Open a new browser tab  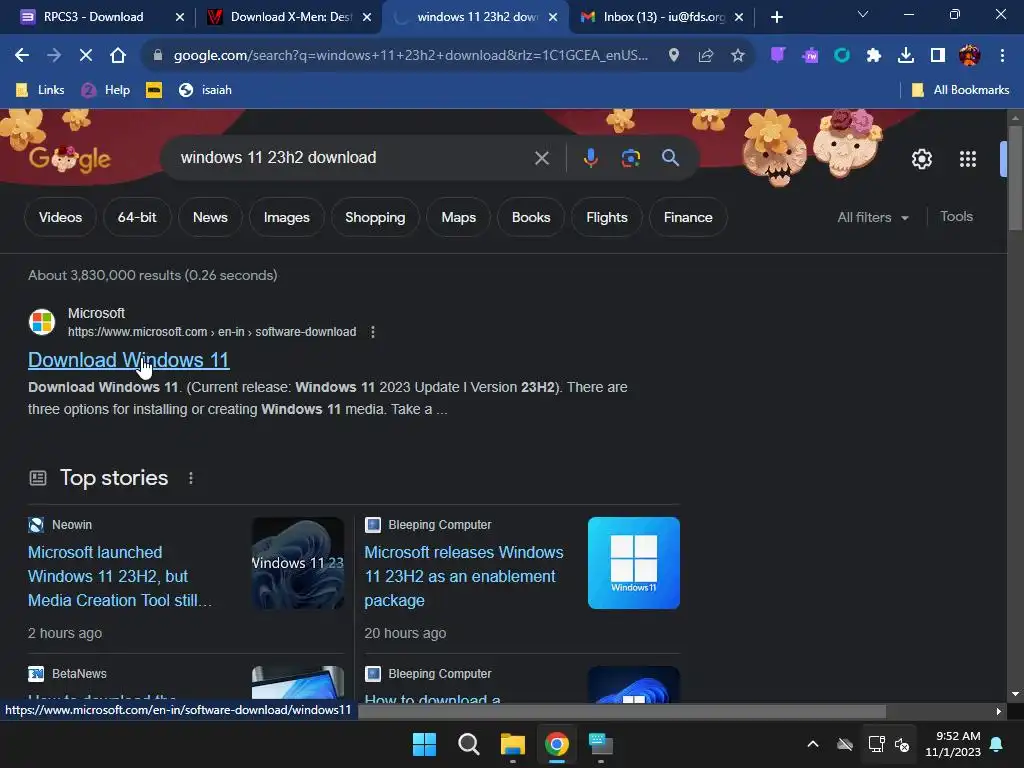(776, 17)
